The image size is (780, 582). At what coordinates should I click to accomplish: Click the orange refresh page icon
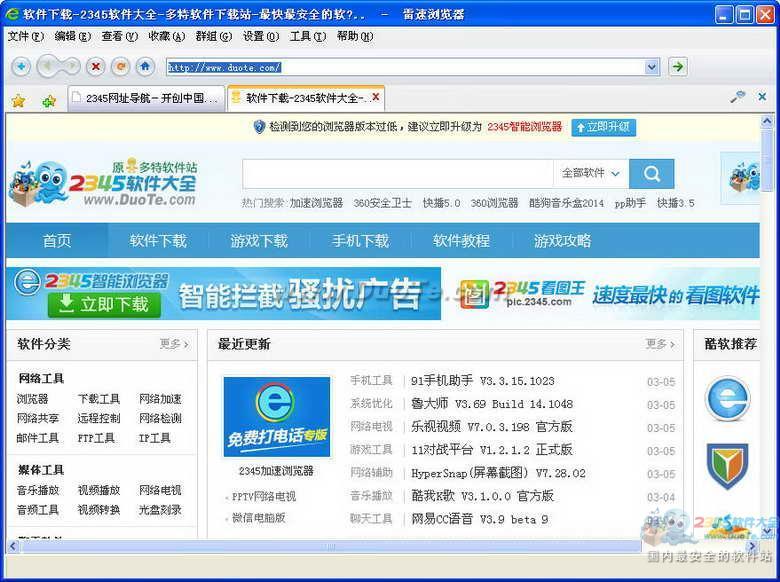click(x=120, y=66)
